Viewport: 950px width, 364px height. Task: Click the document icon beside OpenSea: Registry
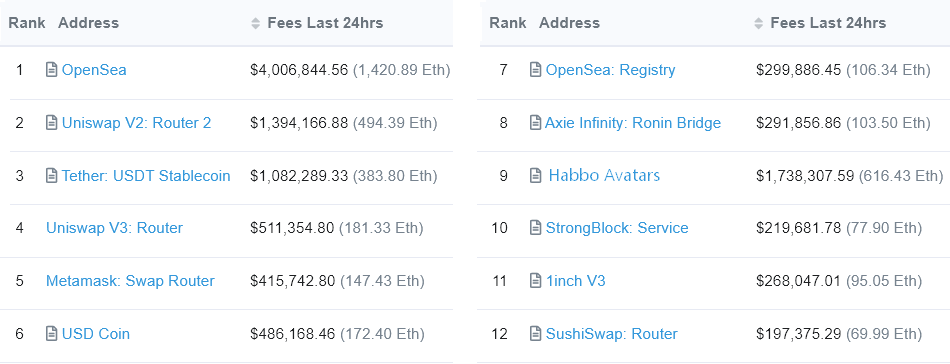click(536, 70)
